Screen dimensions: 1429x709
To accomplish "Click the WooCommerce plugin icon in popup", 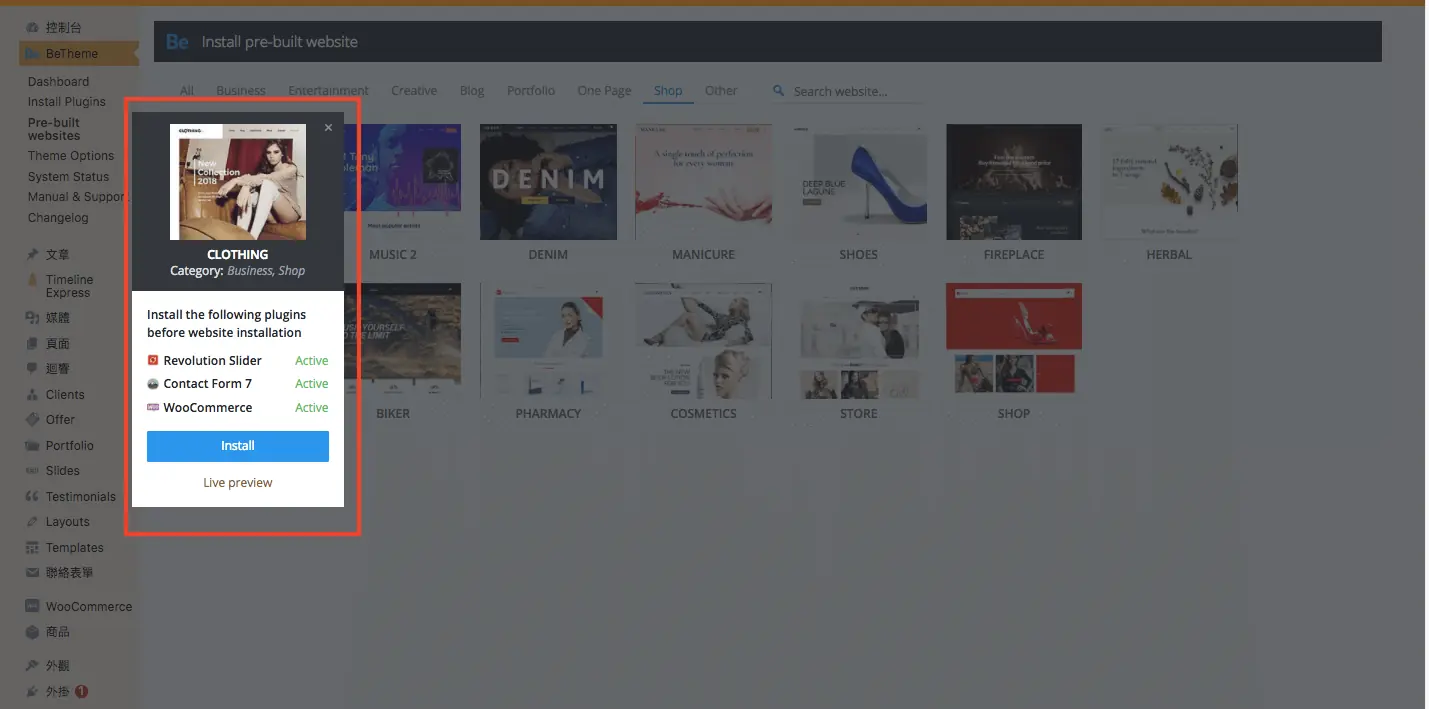I will (x=153, y=408).
